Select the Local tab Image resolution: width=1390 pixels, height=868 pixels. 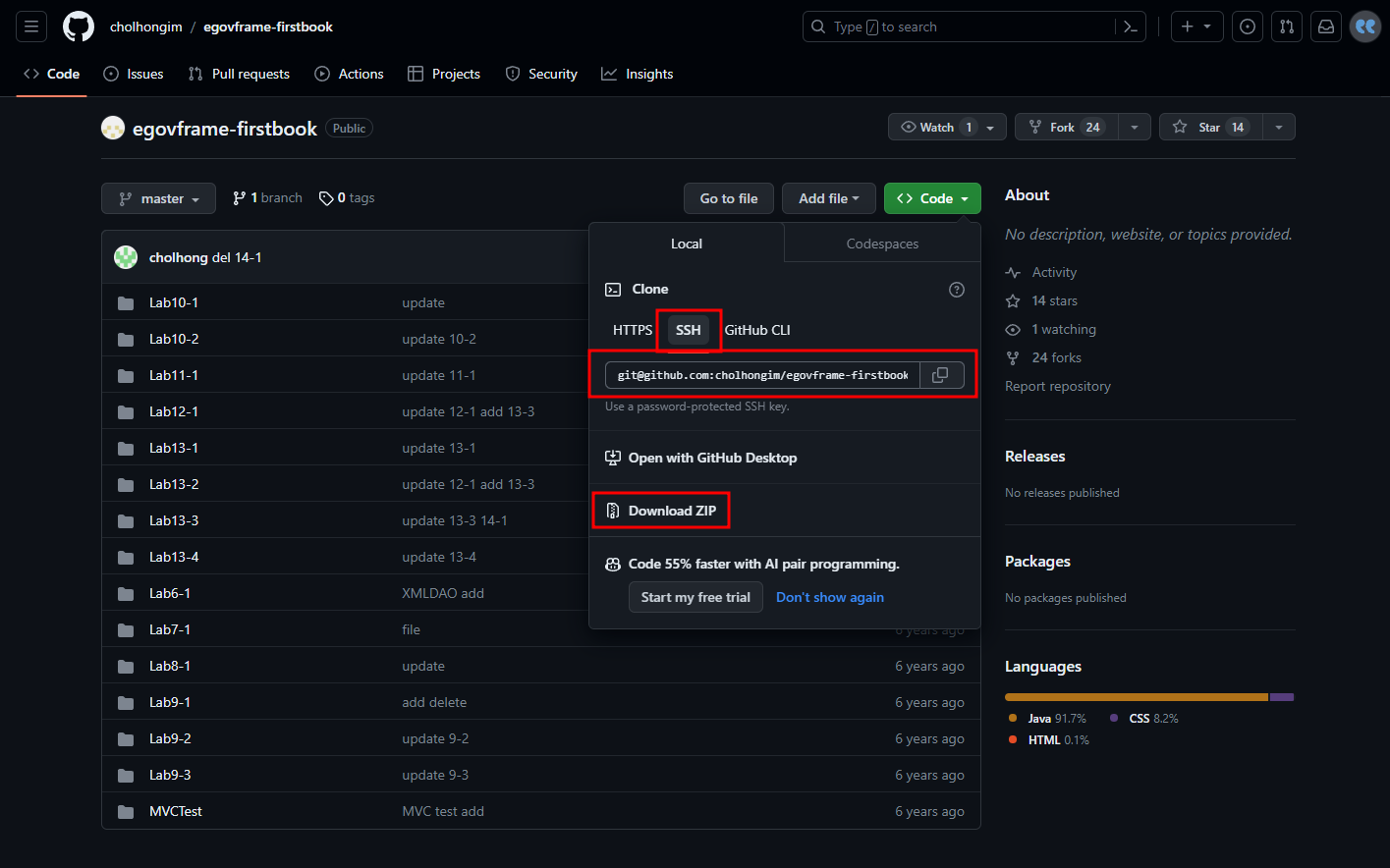[687, 244]
